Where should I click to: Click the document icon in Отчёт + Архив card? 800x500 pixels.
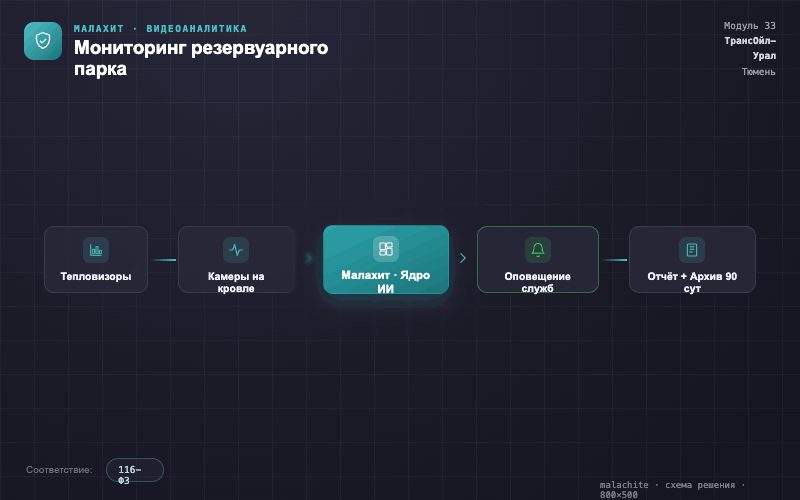click(x=692, y=250)
